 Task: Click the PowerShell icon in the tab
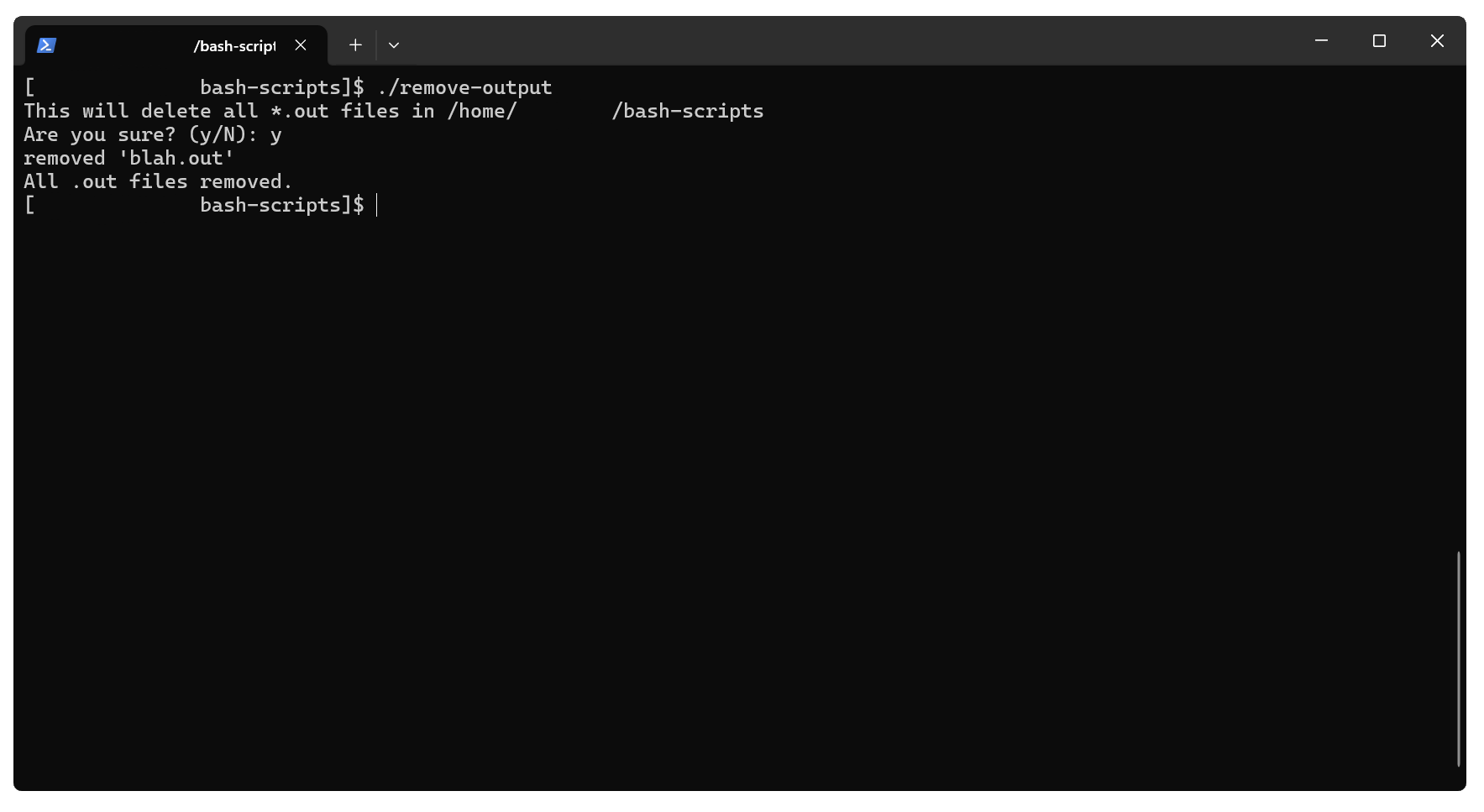[x=46, y=45]
